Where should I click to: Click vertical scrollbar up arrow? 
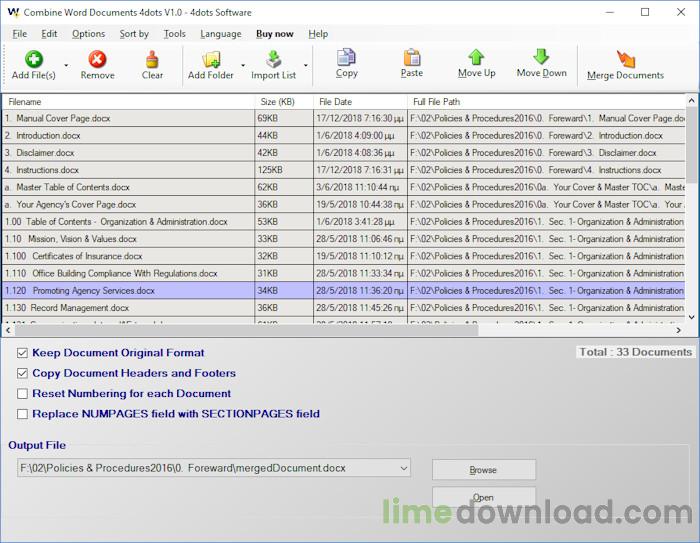click(692, 101)
